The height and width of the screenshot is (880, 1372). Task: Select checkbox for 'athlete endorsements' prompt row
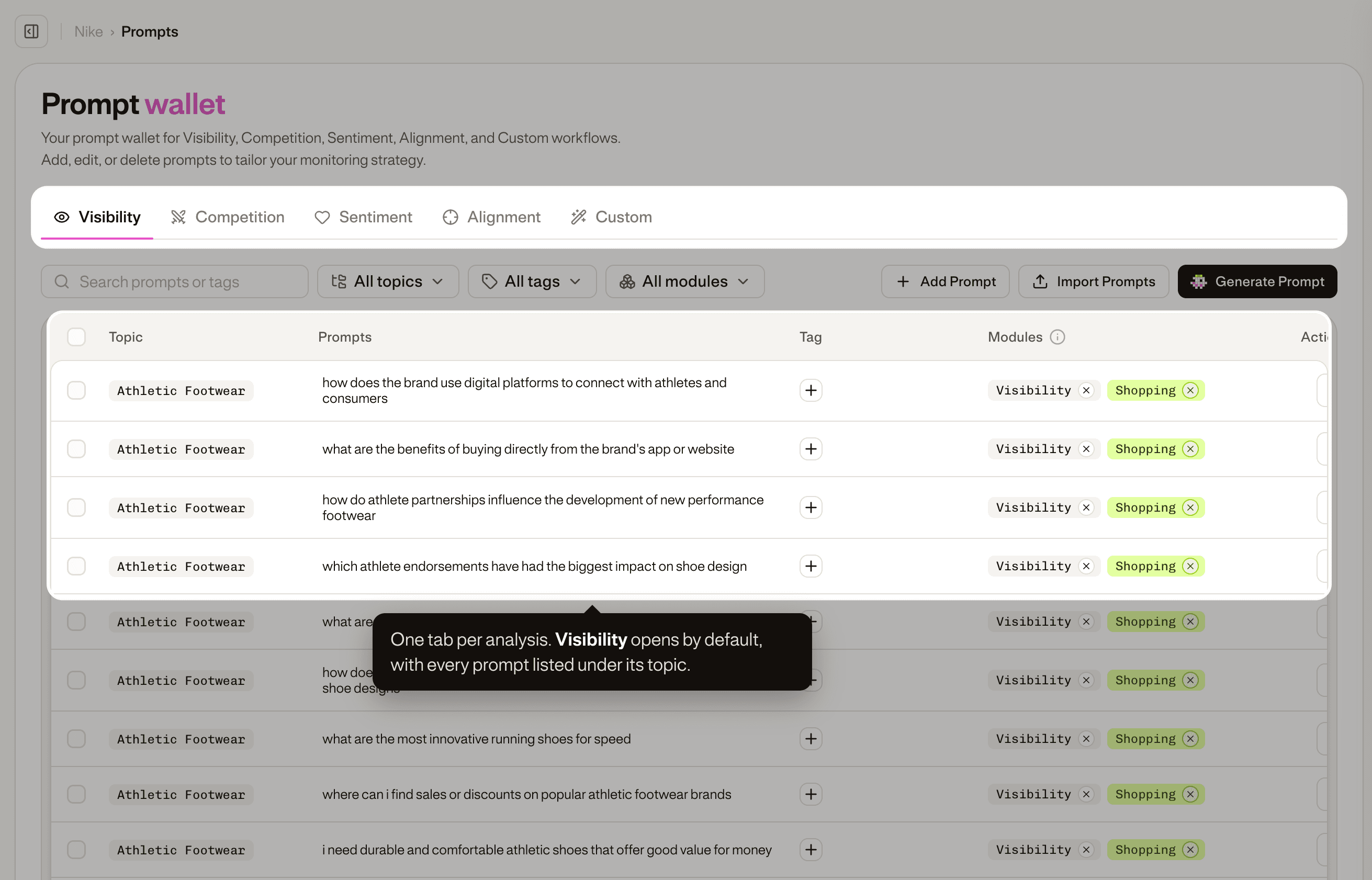pos(76,566)
